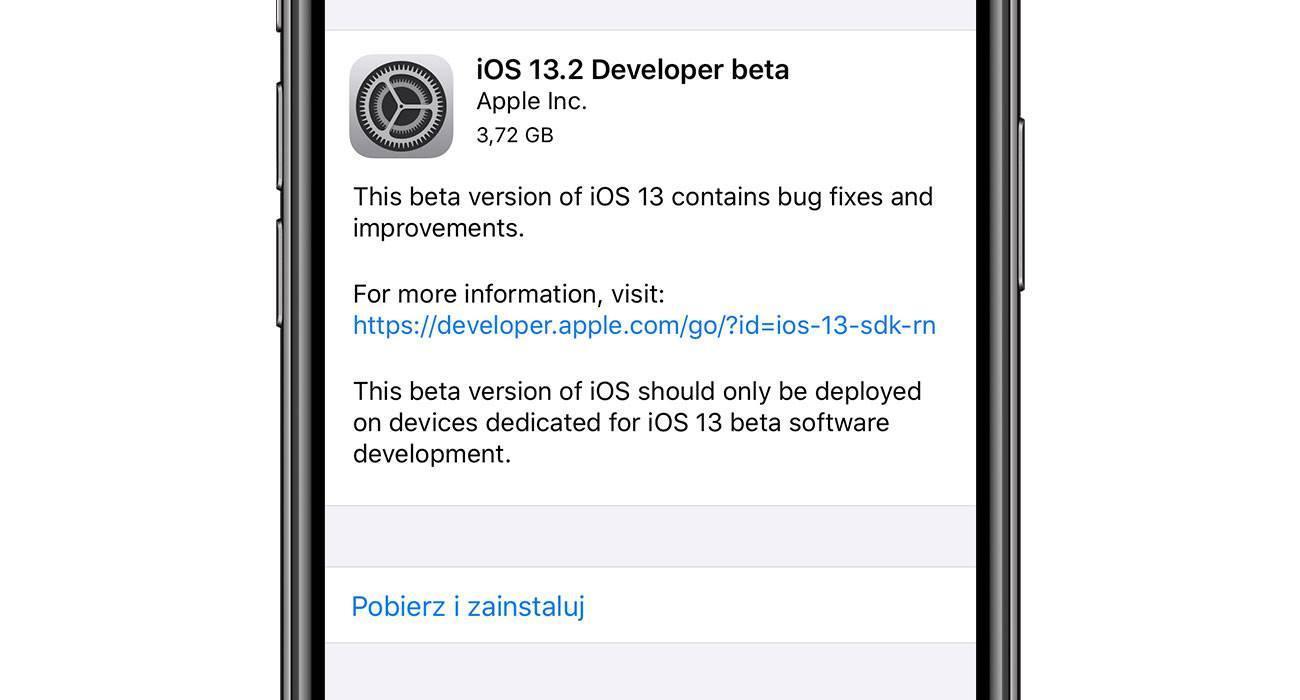This screenshot has height=700, width=1300.
Task: Select the iOS 13.2 Developer beta title
Action: (x=633, y=69)
